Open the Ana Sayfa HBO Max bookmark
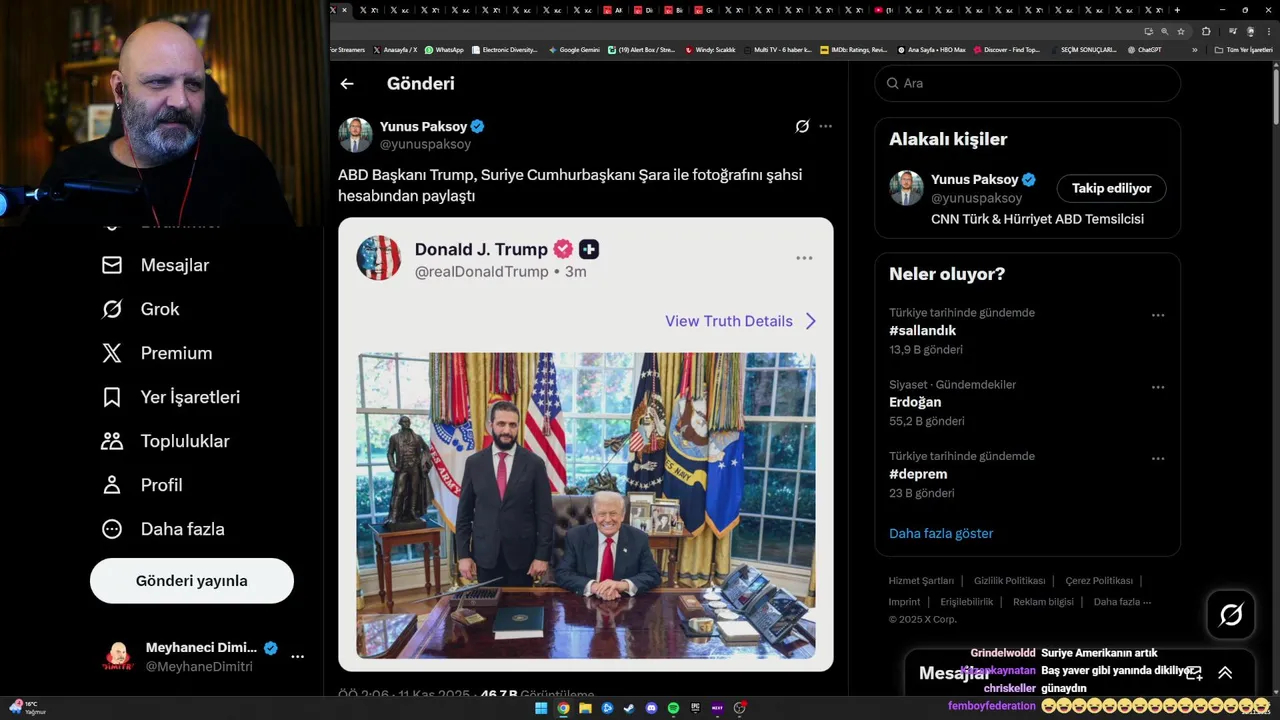The height and width of the screenshot is (720, 1280). click(x=931, y=49)
